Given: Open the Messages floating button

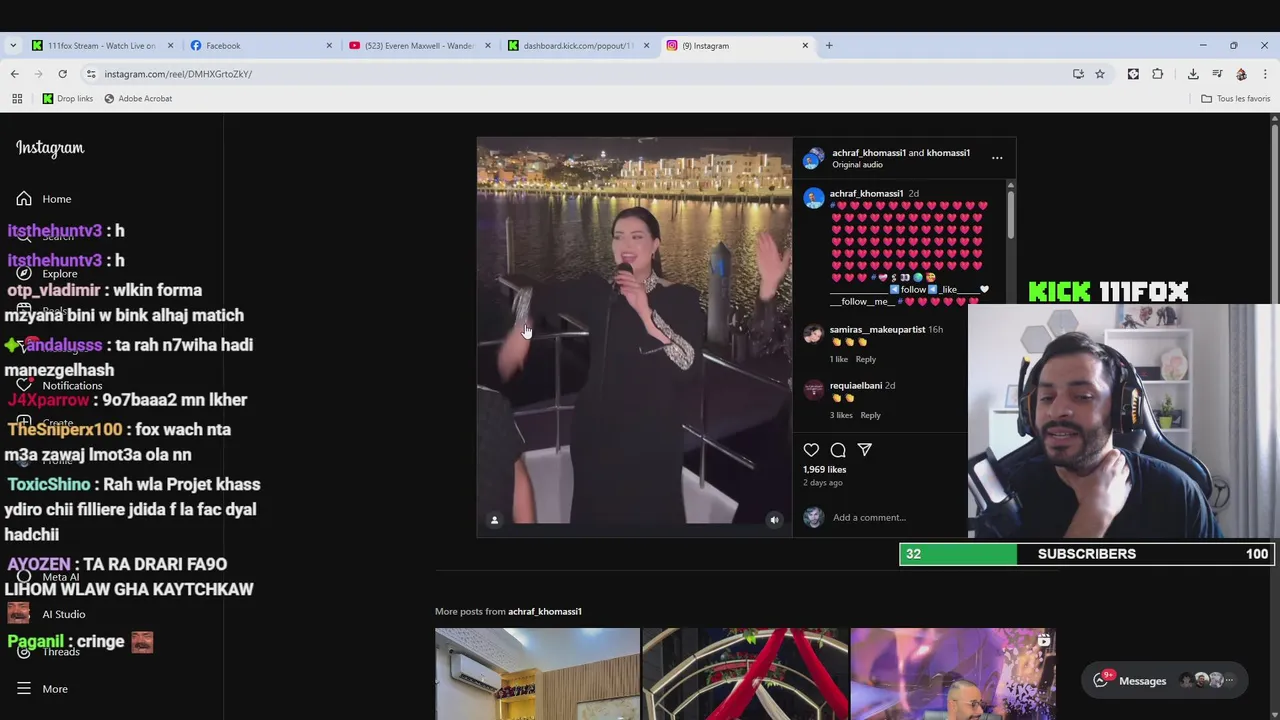Looking at the screenshot, I should [1165, 681].
